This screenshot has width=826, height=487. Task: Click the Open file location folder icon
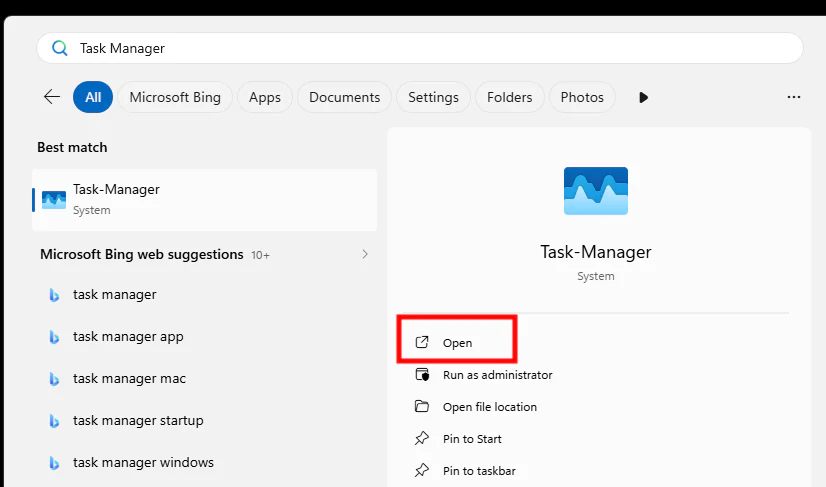coord(421,406)
